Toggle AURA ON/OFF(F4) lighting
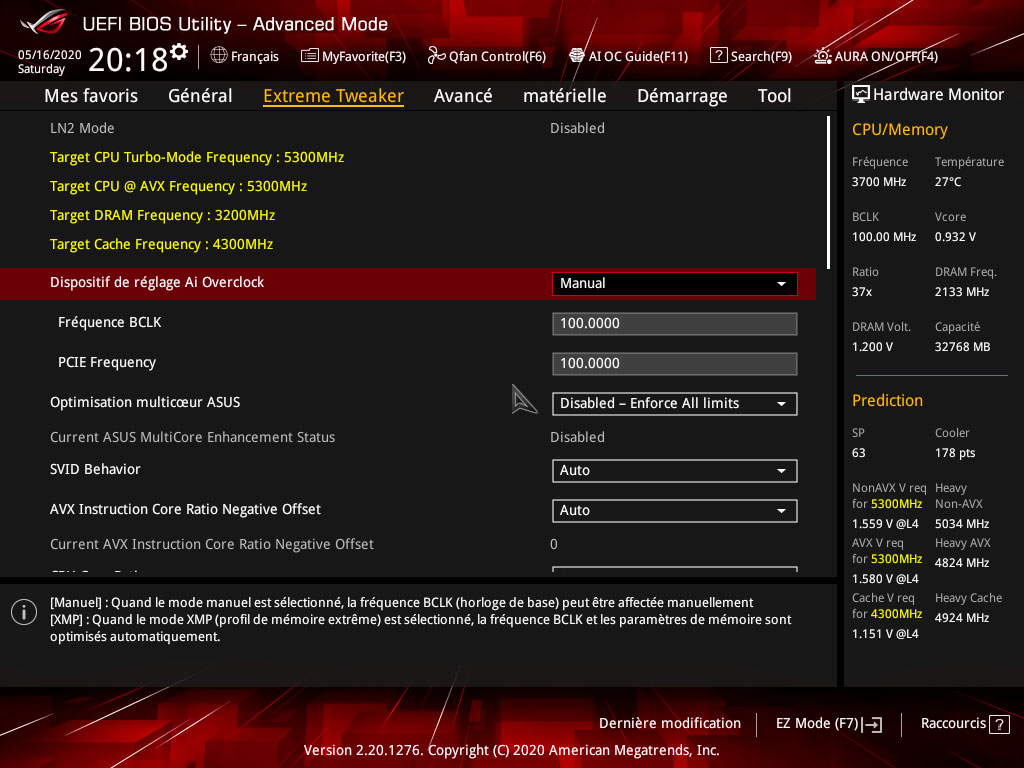Screen dimensions: 1024x768 tap(822, 56)
